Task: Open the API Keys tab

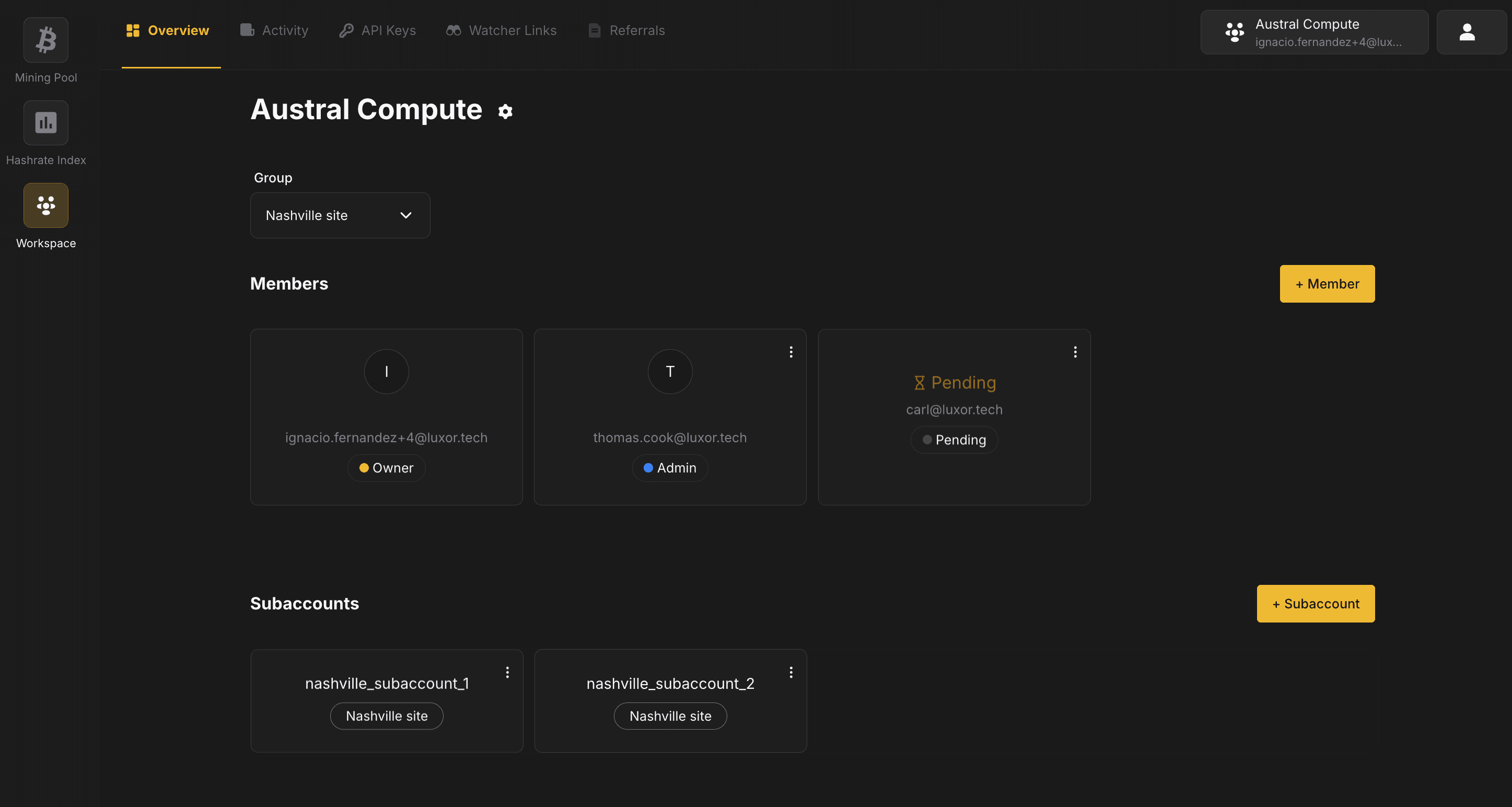Action: (x=377, y=30)
